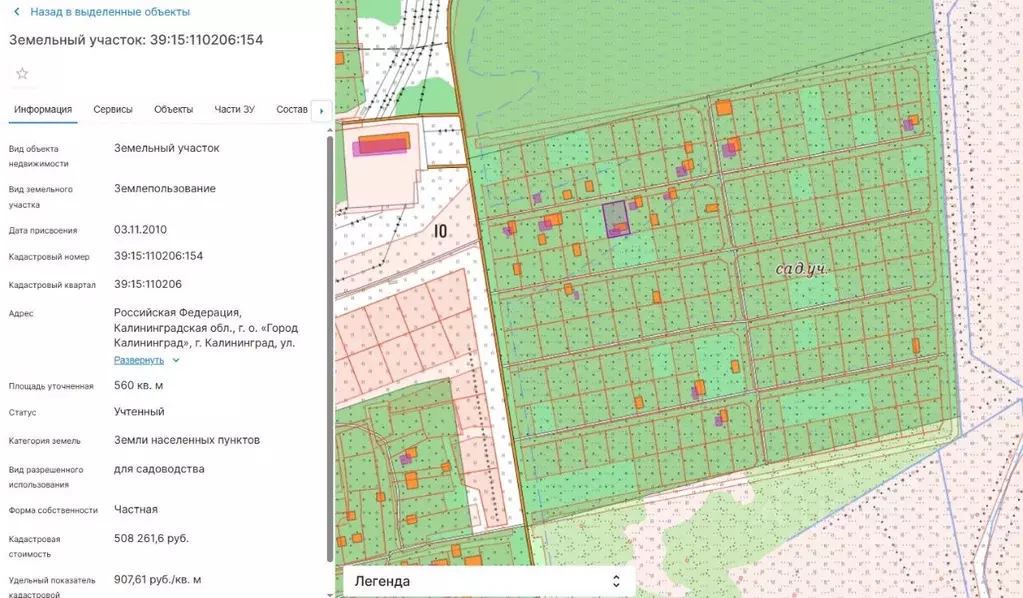Open the 'Объекты' tab
Screen dimensions: 1023x598
point(174,110)
